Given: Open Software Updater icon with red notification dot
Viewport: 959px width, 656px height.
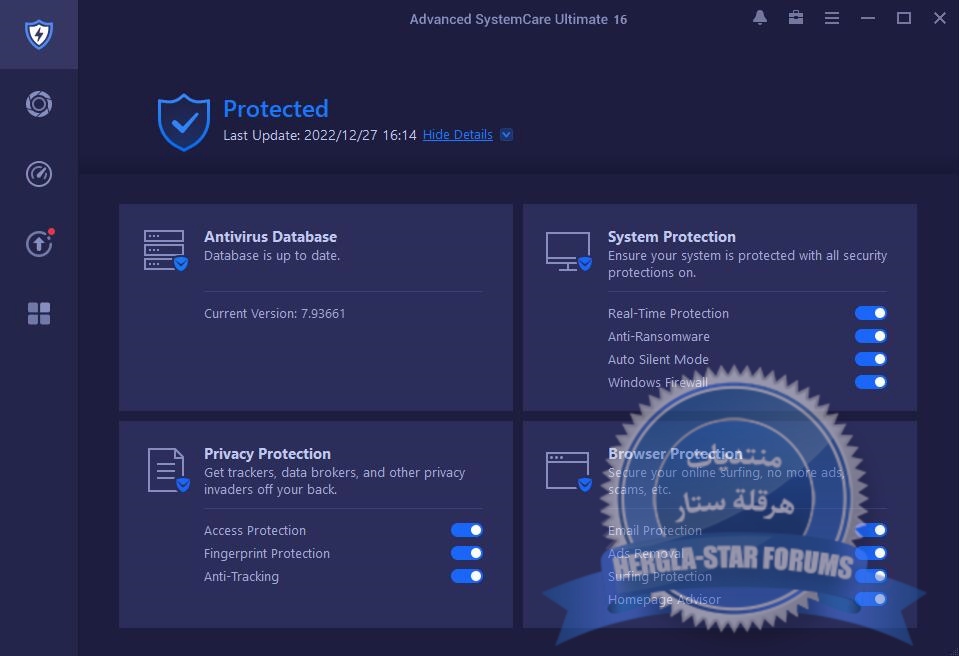Looking at the screenshot, I should pyautogui.click(x=38, y=243).
